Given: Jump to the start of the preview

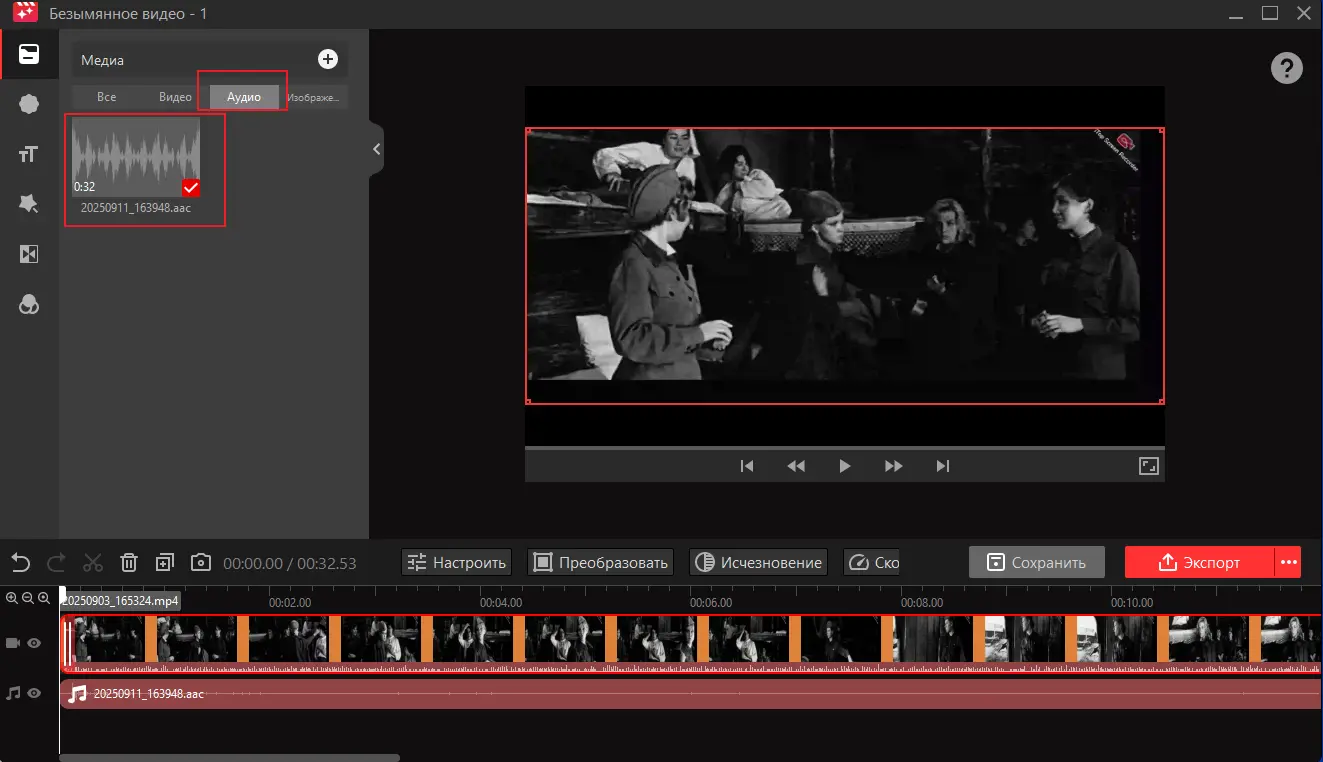Looking at the screenshot, I should tap(746, 466).
